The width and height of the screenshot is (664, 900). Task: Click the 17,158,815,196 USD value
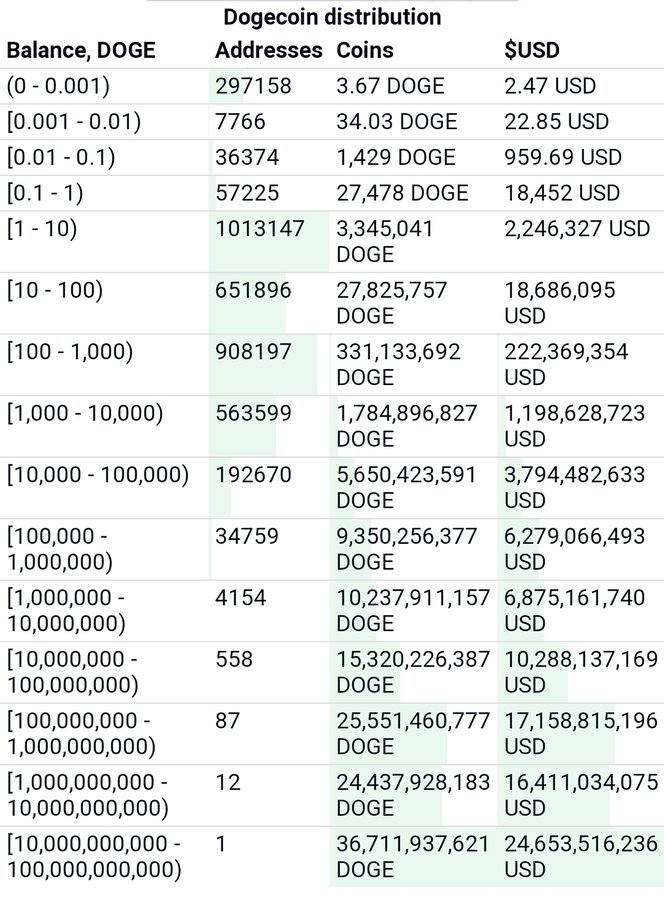click(581, 733)
